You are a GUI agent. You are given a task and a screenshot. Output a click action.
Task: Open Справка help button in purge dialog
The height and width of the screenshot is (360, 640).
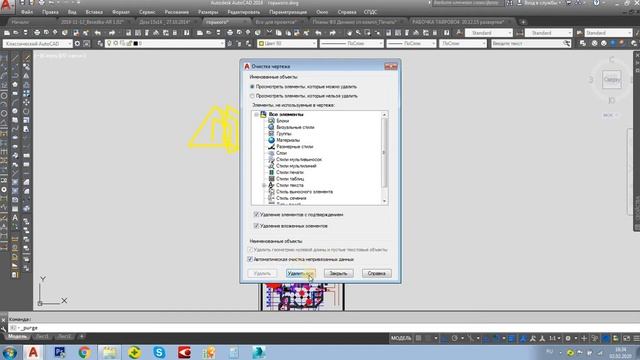point(376,273)
